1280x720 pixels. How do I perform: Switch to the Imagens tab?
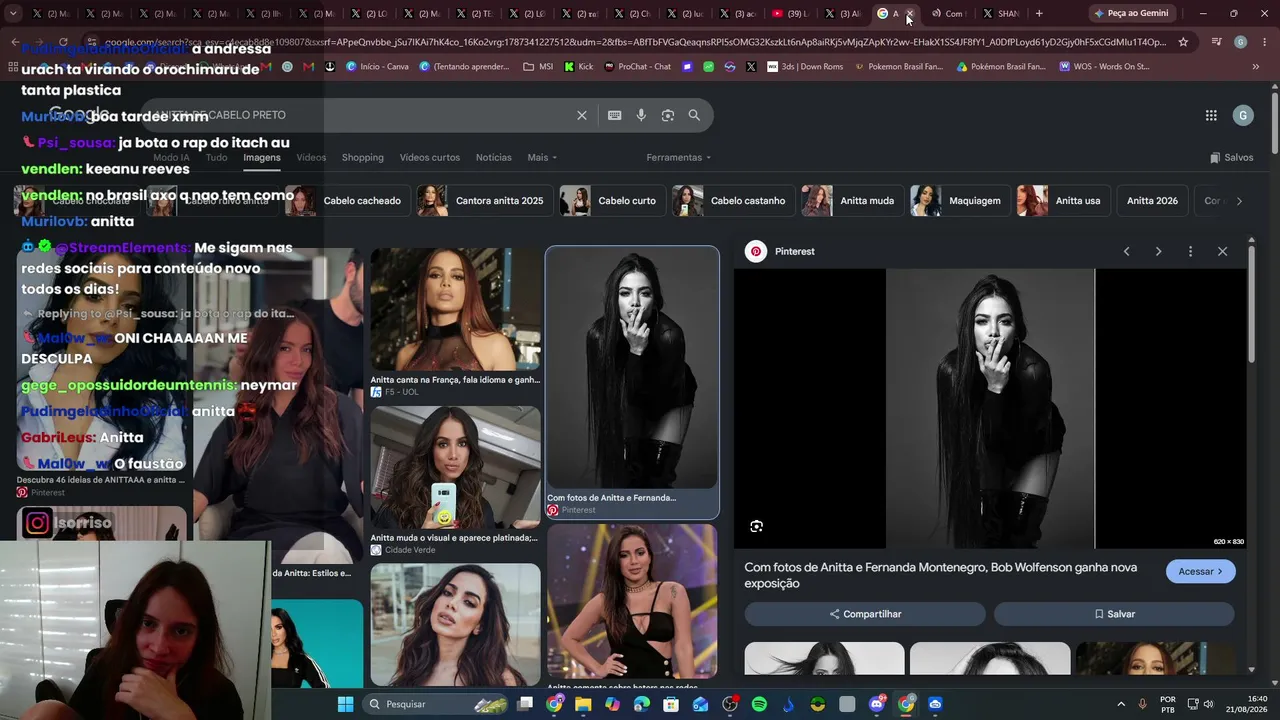click(262, 157)
